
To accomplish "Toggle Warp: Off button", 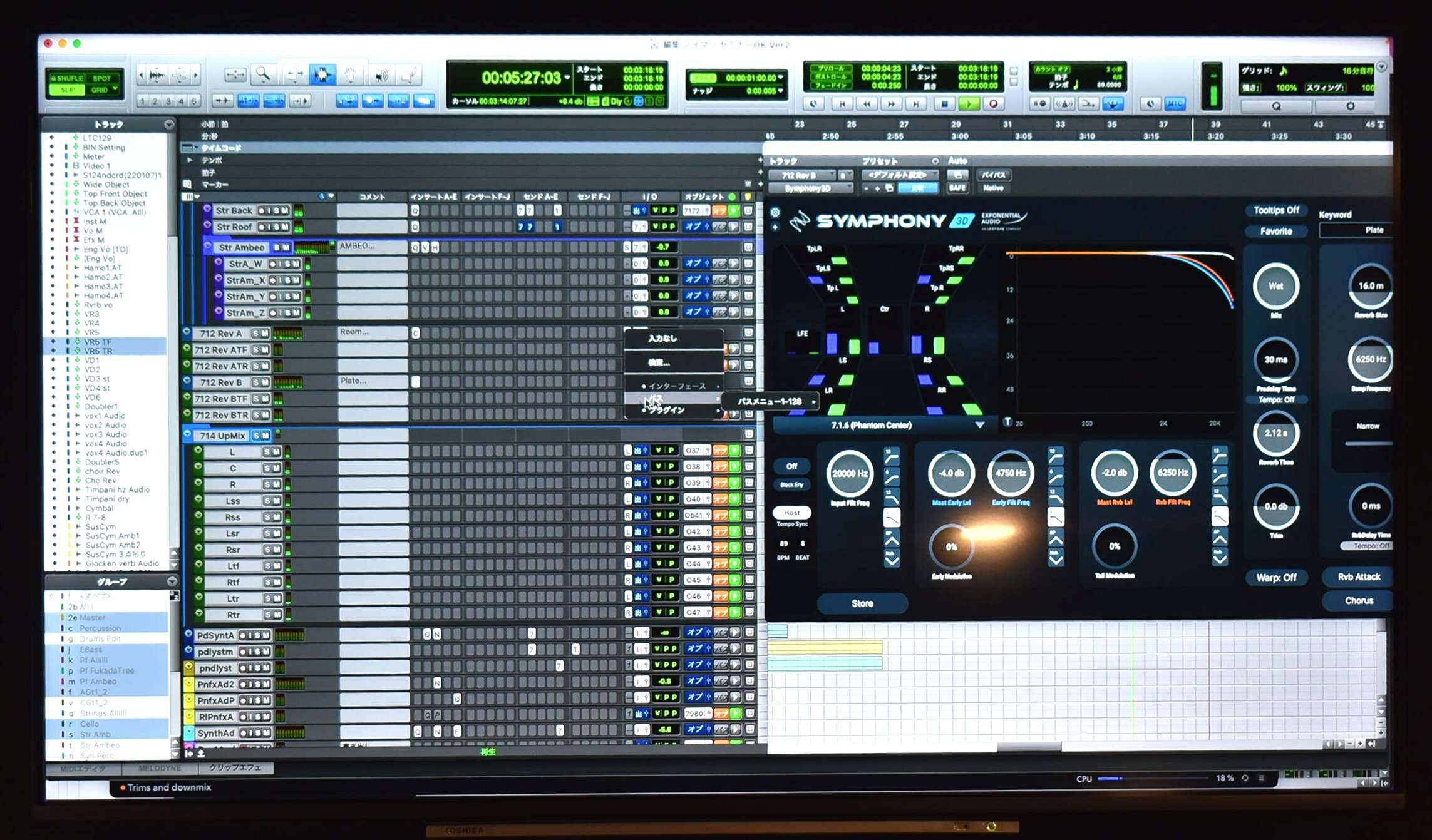I will [1276, 578].
